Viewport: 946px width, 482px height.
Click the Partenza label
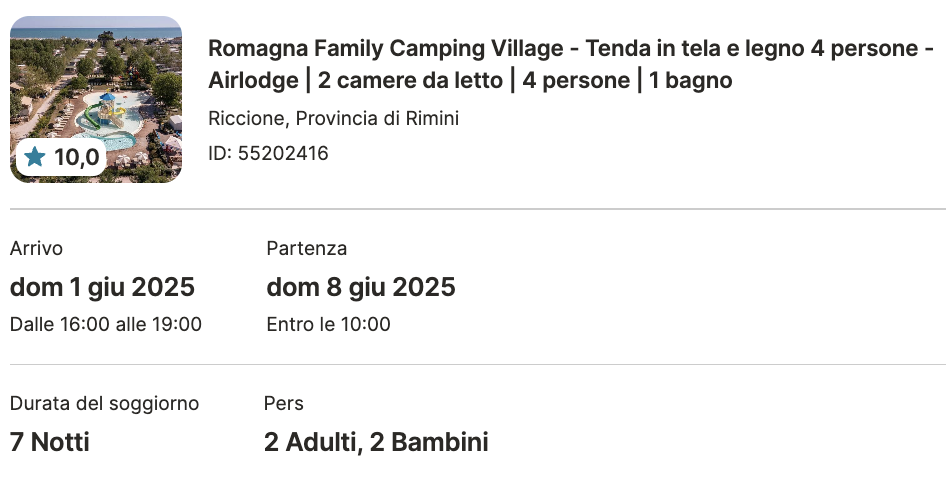tap(306, 249)
